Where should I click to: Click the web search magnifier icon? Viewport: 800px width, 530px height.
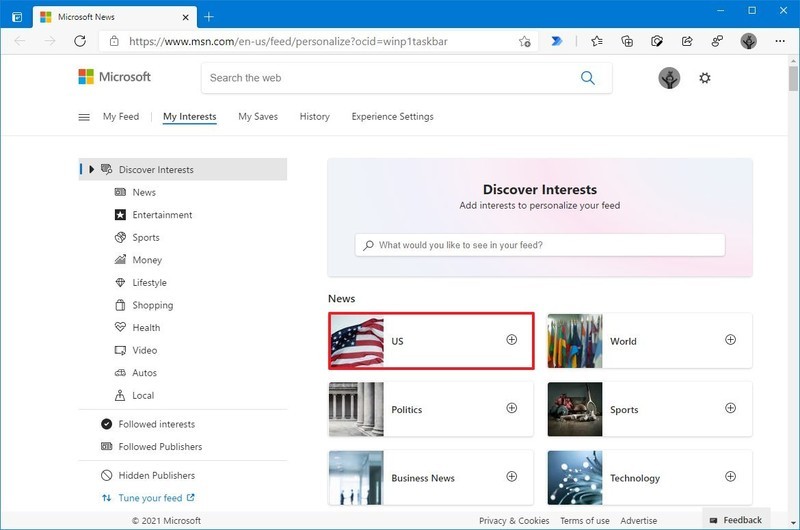(x=588, y=78)
